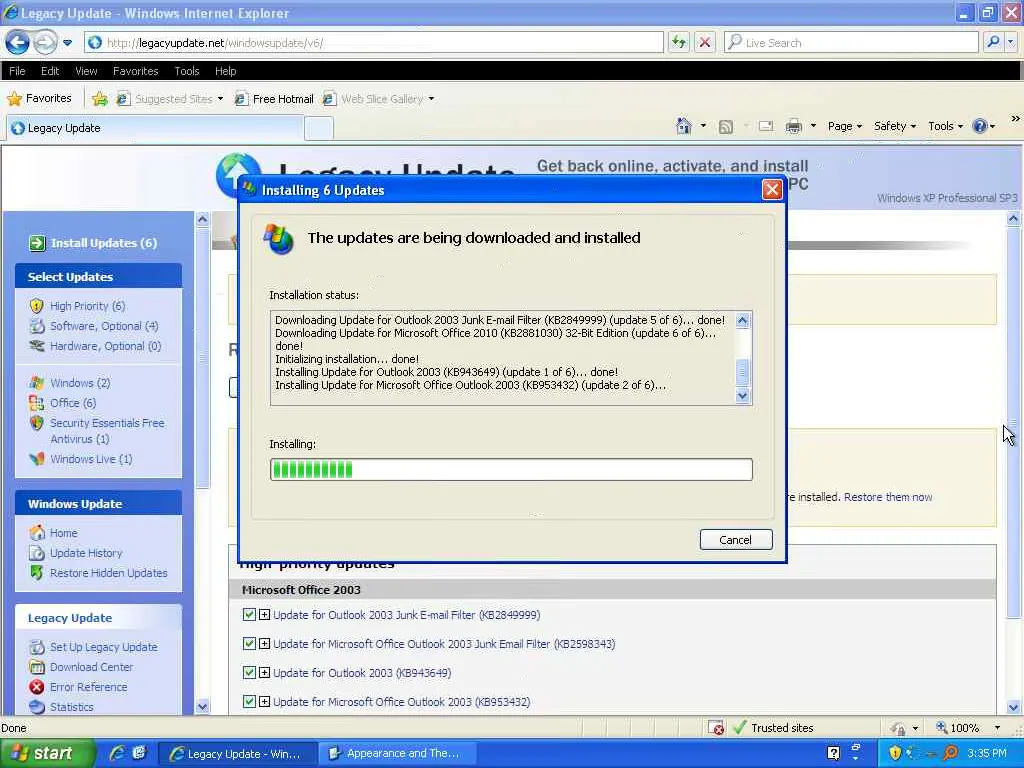1024x768 pixels.
Task: Open recent pages dropdown beside navigation arrows
Action: click(x=67, y=43)
